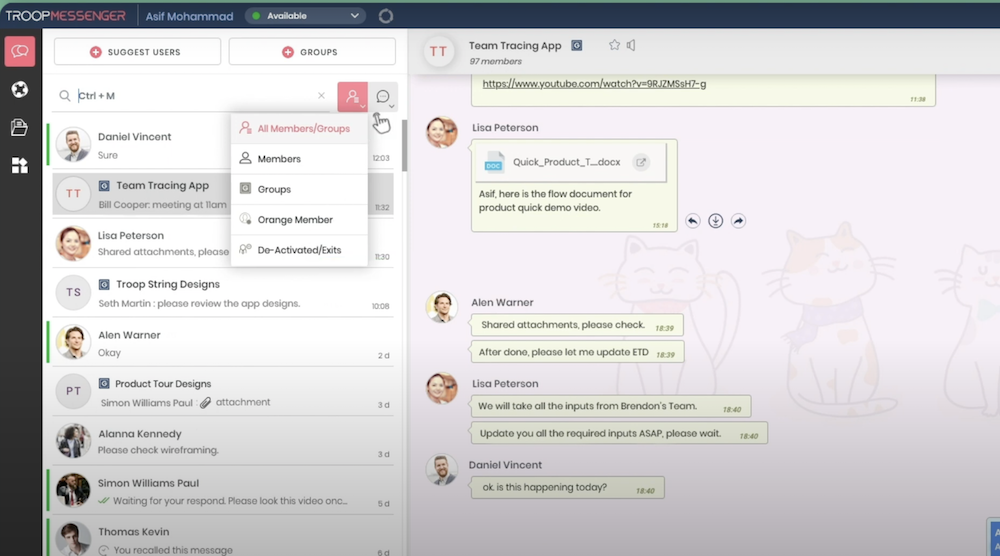
Task: Open the files stack sidebar icon
Action: (20, 128)
